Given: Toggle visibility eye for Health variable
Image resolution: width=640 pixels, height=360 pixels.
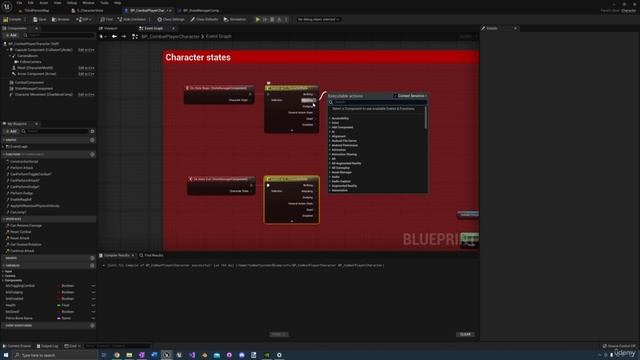Looking at the screenshot, I should 93,305.
